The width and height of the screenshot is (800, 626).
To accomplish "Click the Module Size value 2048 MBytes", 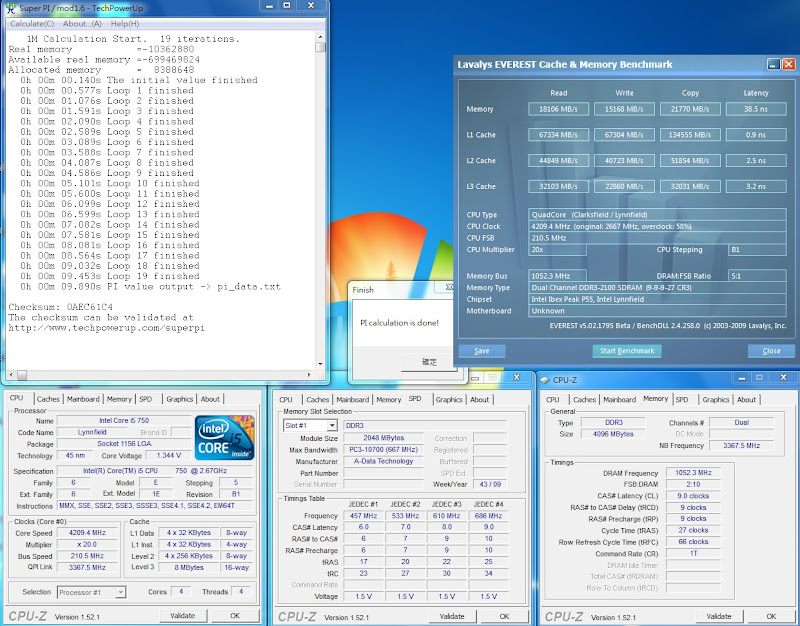I will pyautogui.click(x=384, y=438).
